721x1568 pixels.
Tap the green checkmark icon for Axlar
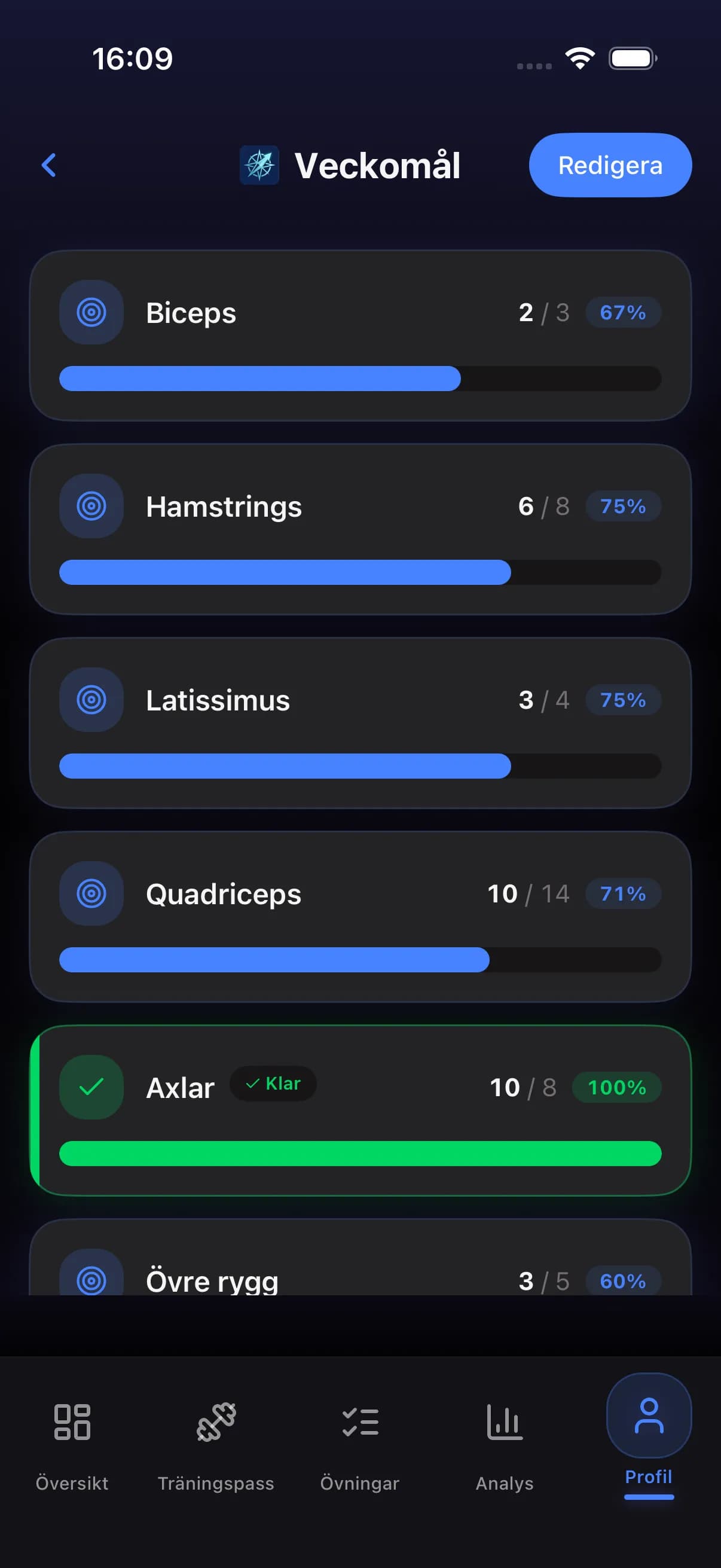pos(91,1087)
